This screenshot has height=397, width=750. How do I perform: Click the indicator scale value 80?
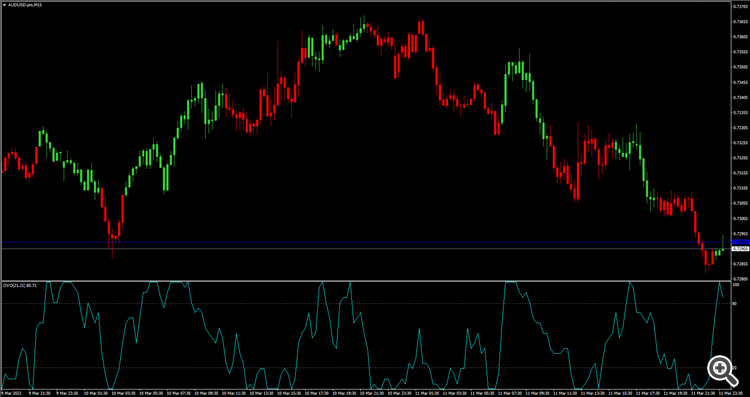click(x=735, y=303)
